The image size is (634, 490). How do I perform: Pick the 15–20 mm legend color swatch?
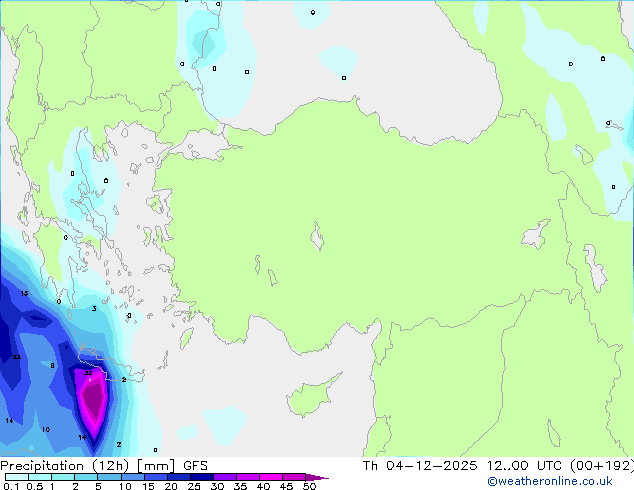pos(156,477)
